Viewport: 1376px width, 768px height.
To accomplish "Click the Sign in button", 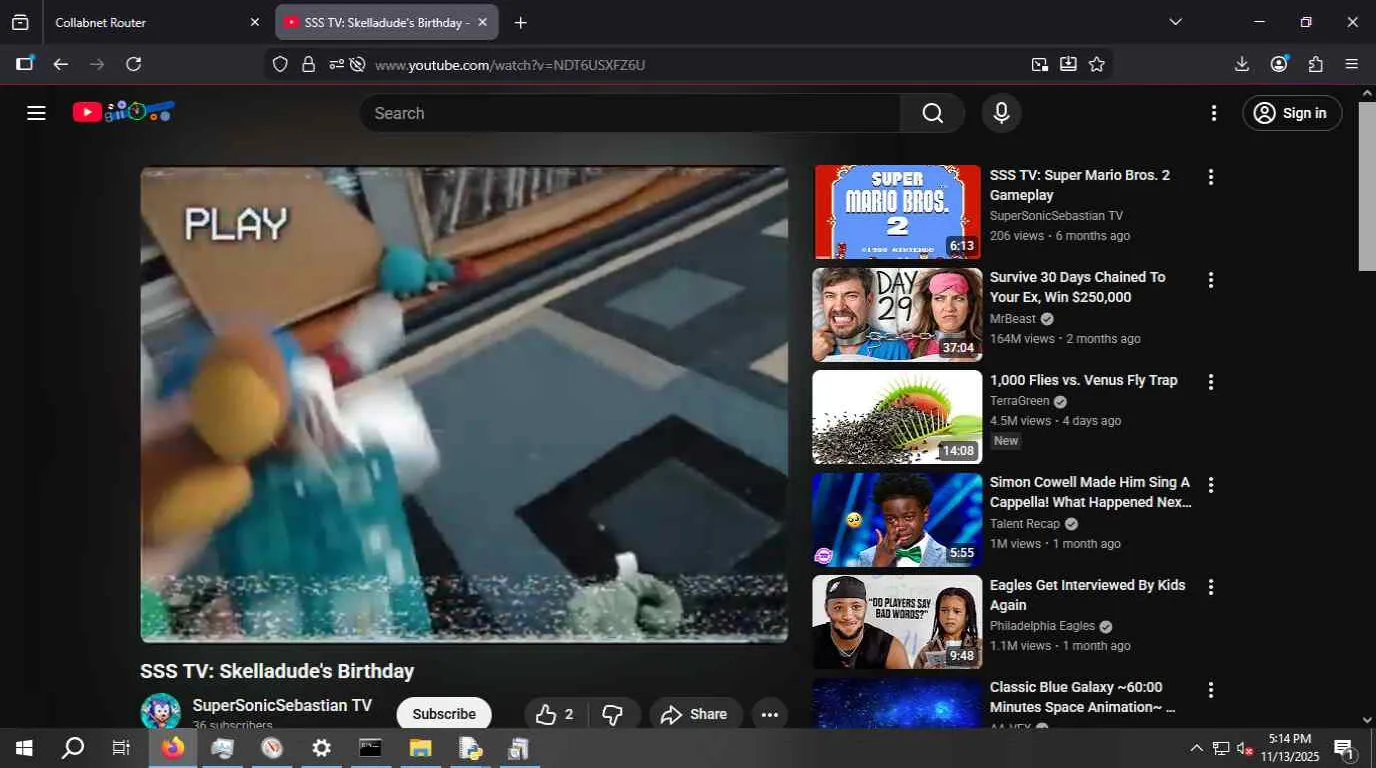I will 1292,113.
